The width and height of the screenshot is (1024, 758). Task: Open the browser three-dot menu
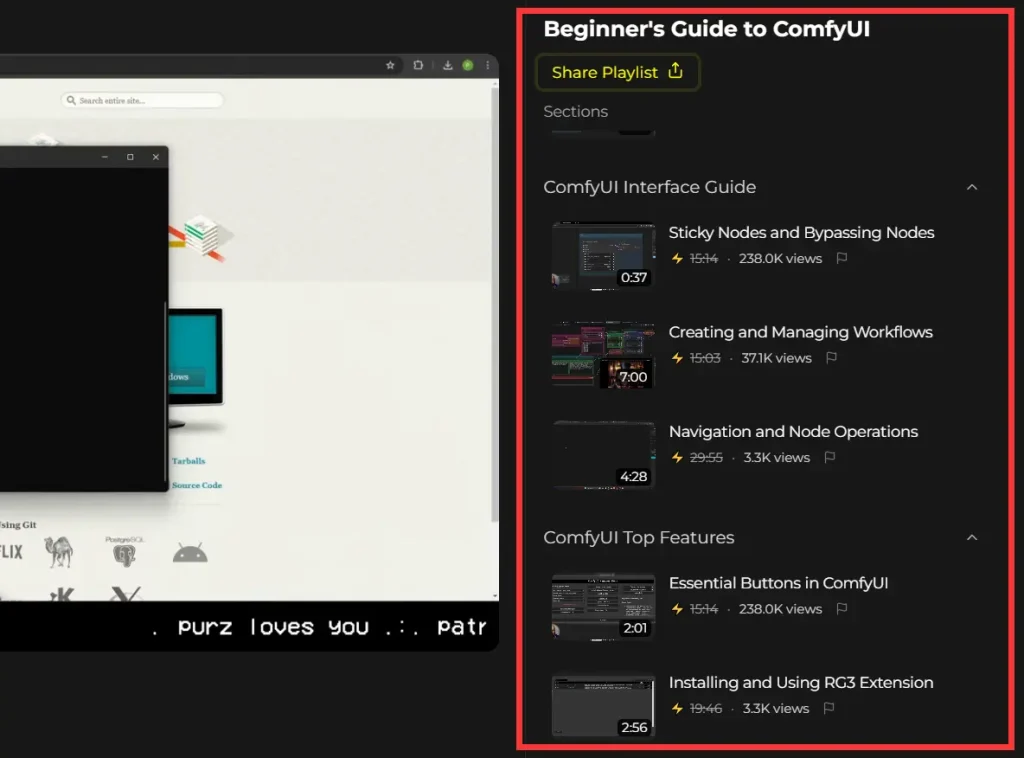[487, 65]
